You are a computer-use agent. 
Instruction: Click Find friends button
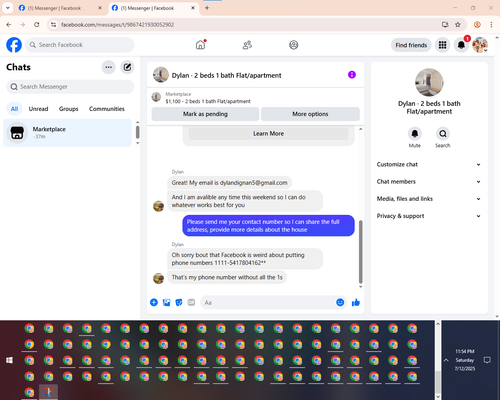411,45
